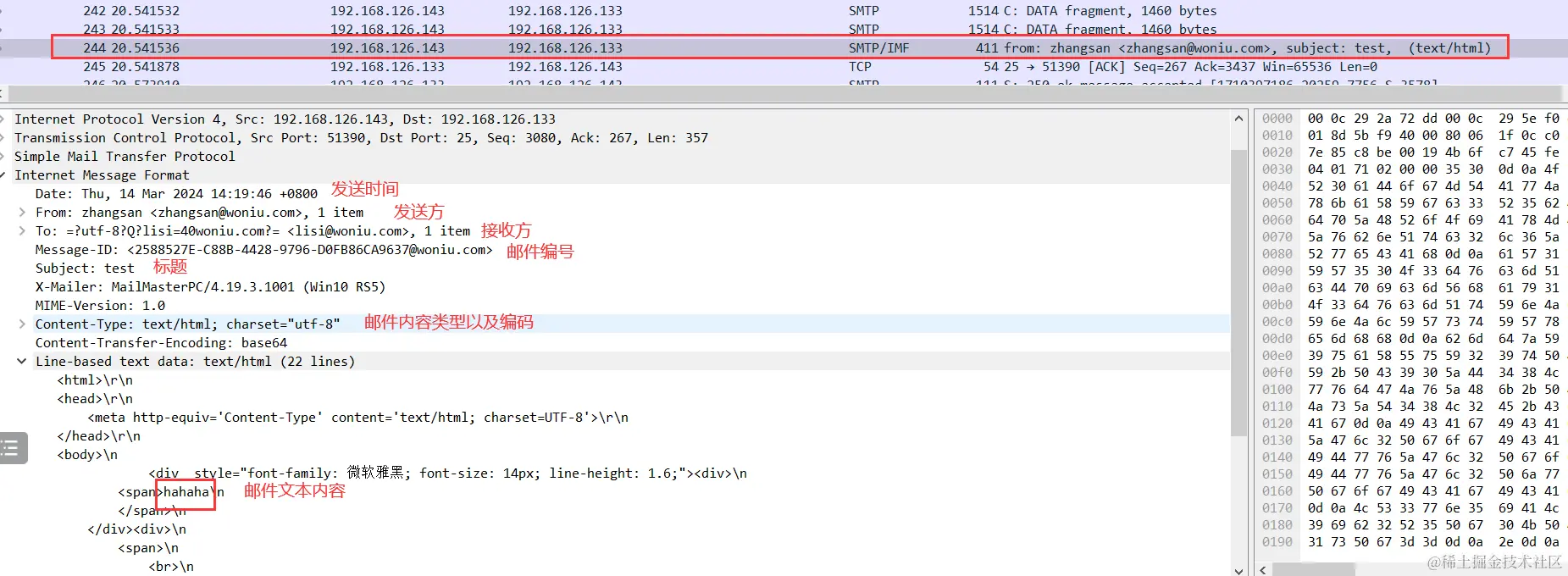Click the Message-ID header line
Viewport: 1568px width, 576px height.
[263, 249]
